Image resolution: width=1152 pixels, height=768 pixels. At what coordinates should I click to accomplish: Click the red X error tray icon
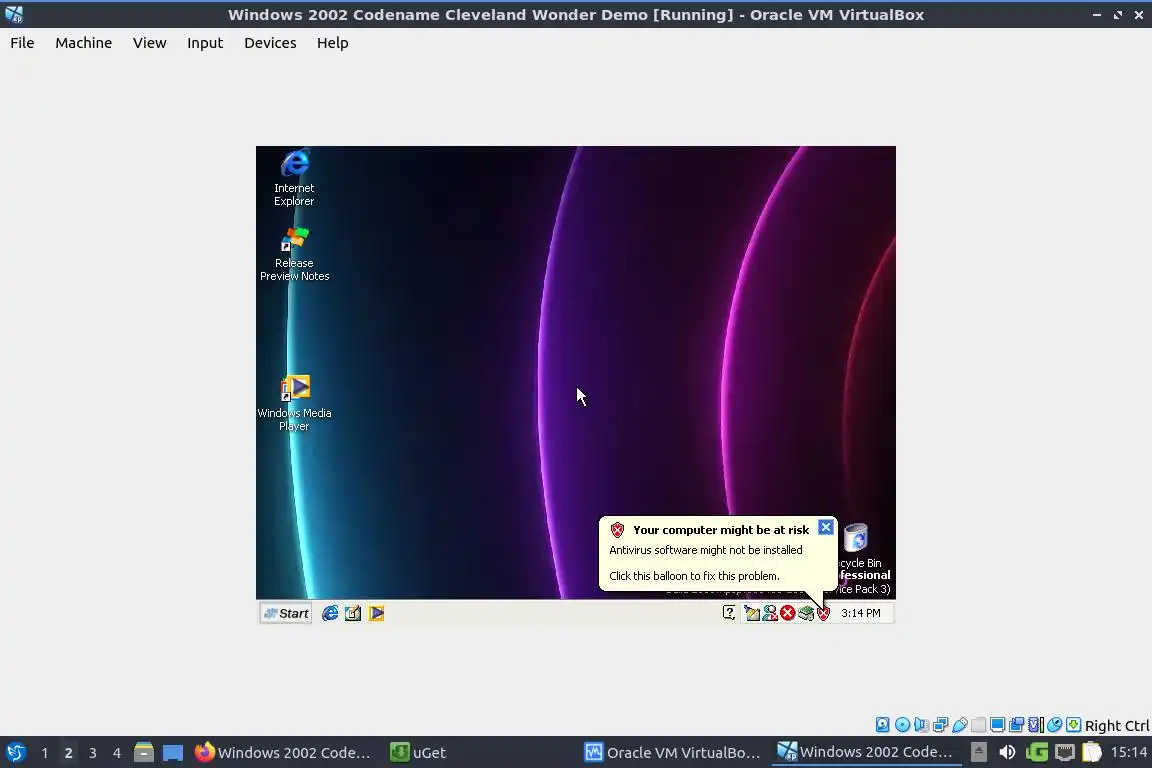point(788,613)
